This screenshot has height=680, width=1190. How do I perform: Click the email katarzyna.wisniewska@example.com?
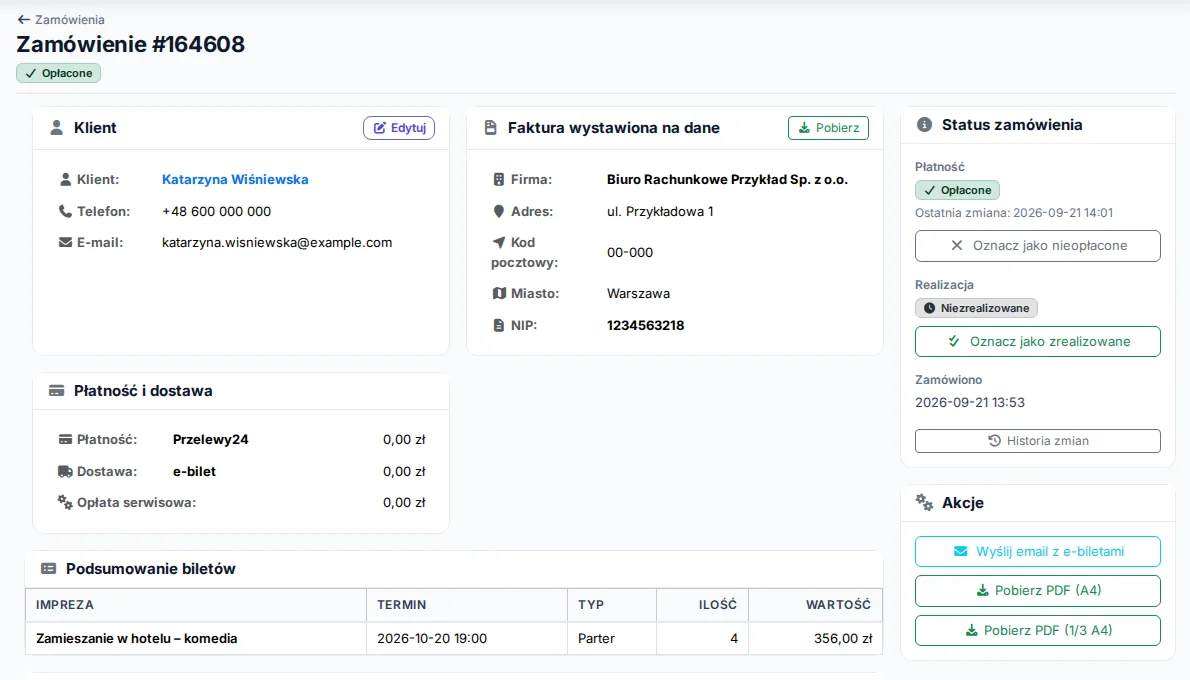[277, 243]
